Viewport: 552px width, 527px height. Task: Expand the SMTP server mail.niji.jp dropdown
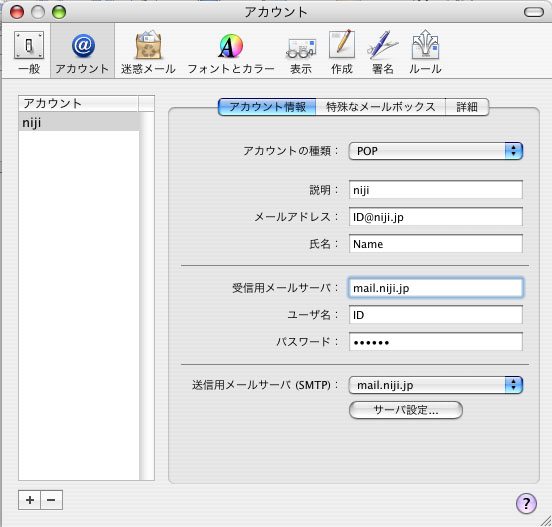tap(435, 385)
